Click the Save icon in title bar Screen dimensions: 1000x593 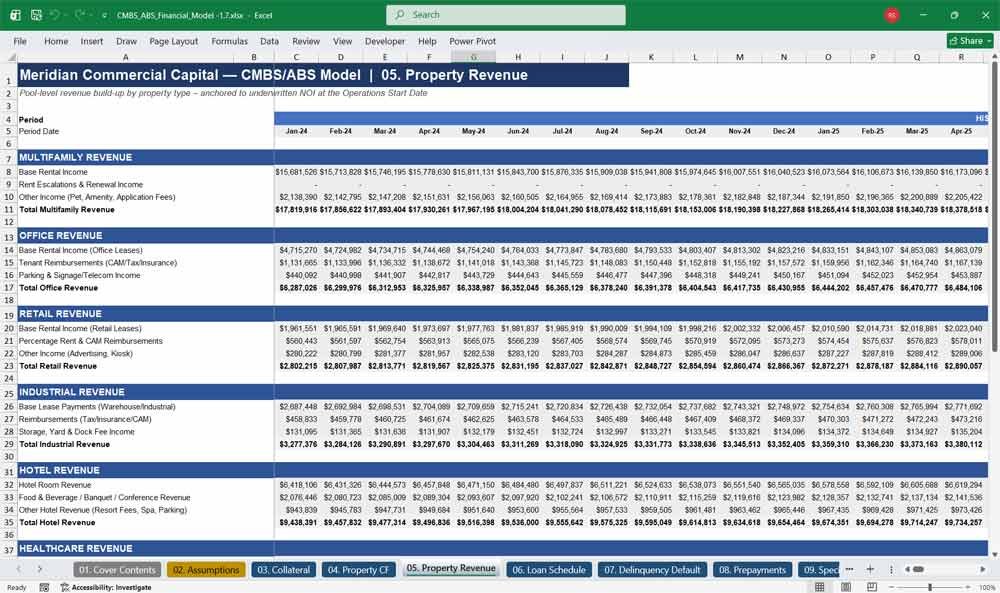click(36, 15)
